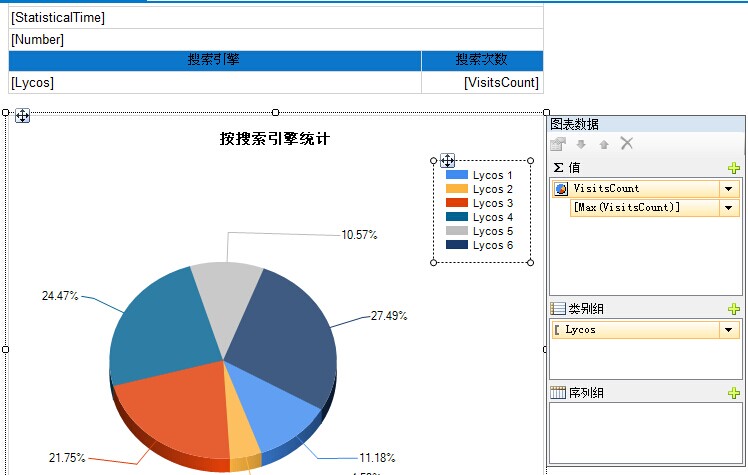Open chart data properties icon
The height and width of the screenshot is (475, 748).
tap(558, 144)
